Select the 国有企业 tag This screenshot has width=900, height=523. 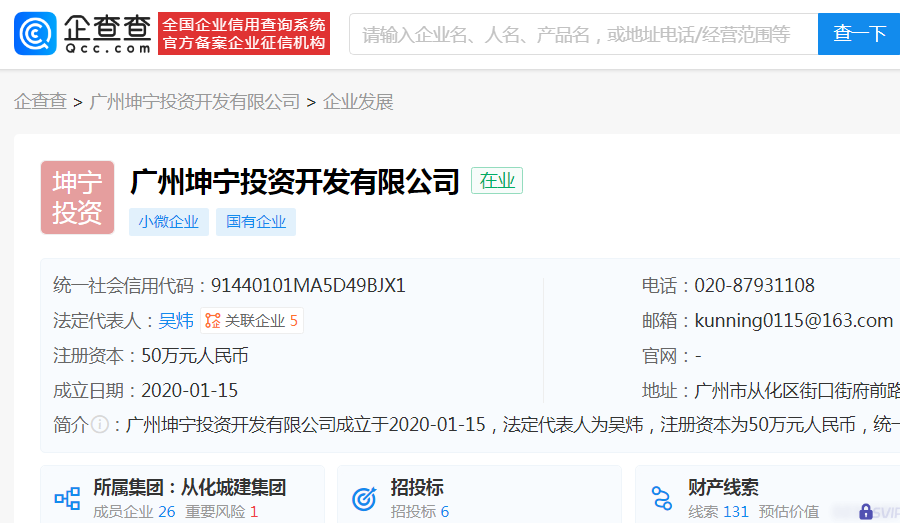pyautogui.click(x=256, y=222)
